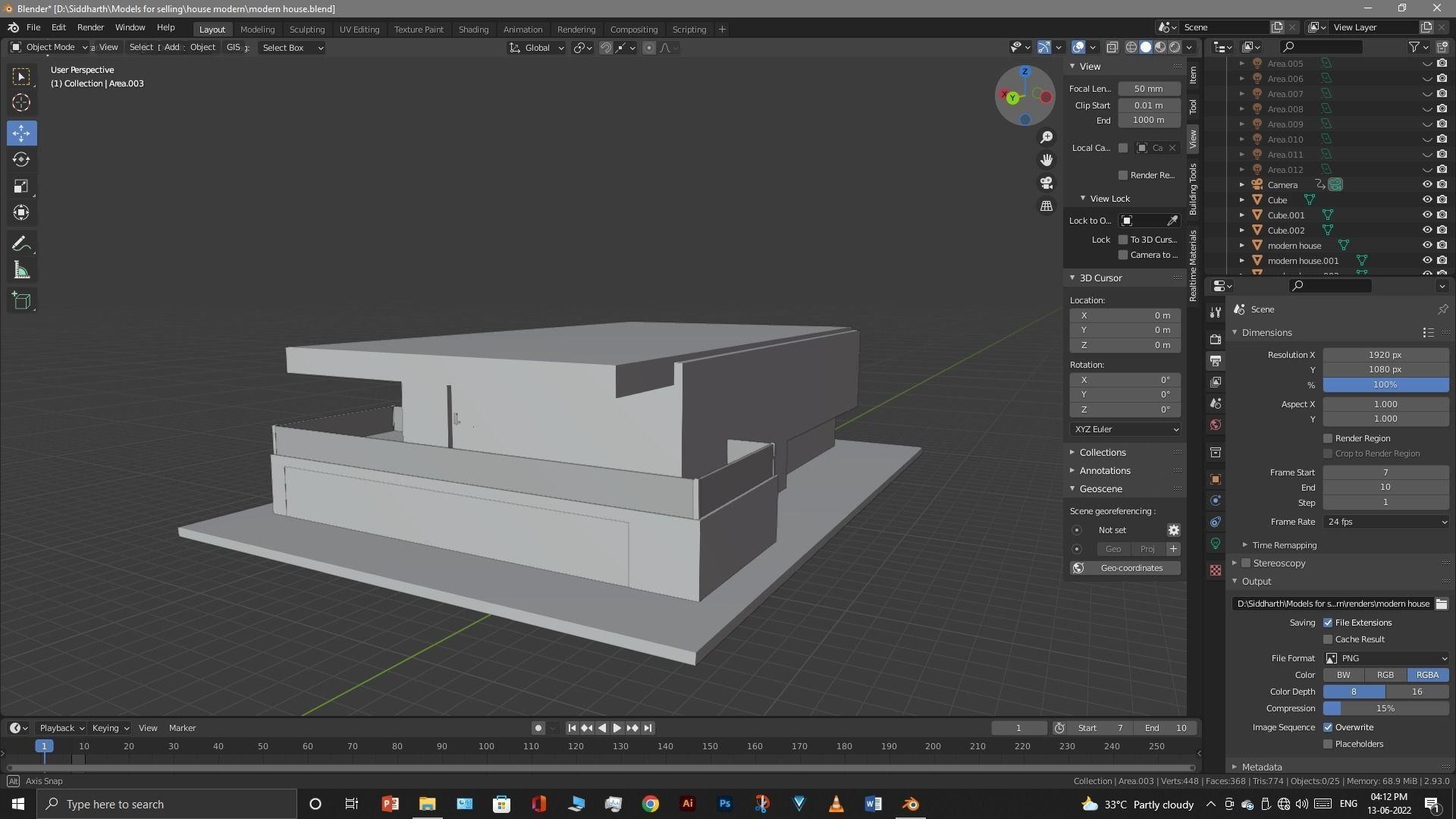1456x819 pixels.
Task: Select the 3D Cursor tool
Action: coord(21,102)
